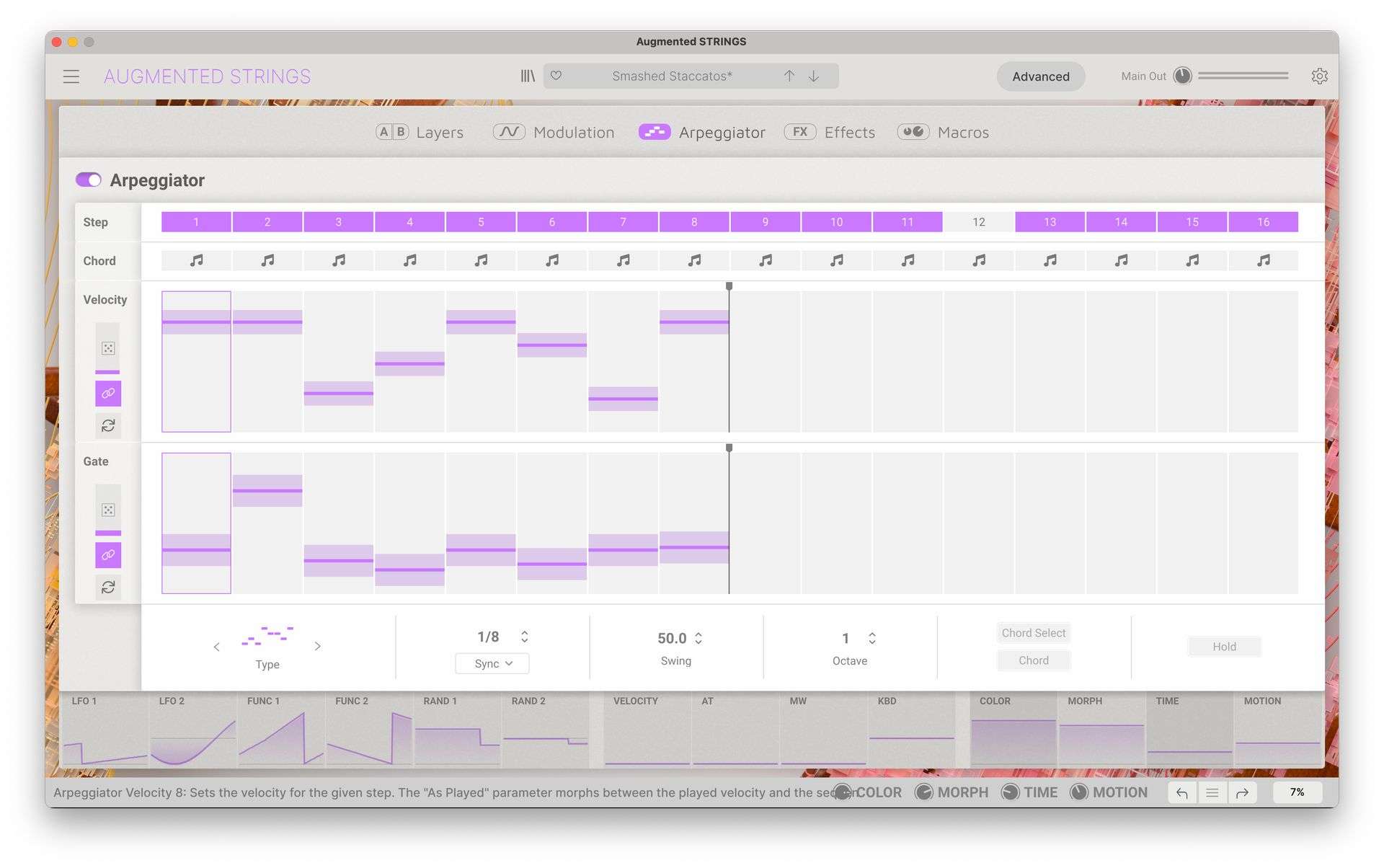Screen dimensions: 1384x868
Task: Open the Smashed Staccatos preset name menu
Action: pyautogui.click(x=672, y=76)
